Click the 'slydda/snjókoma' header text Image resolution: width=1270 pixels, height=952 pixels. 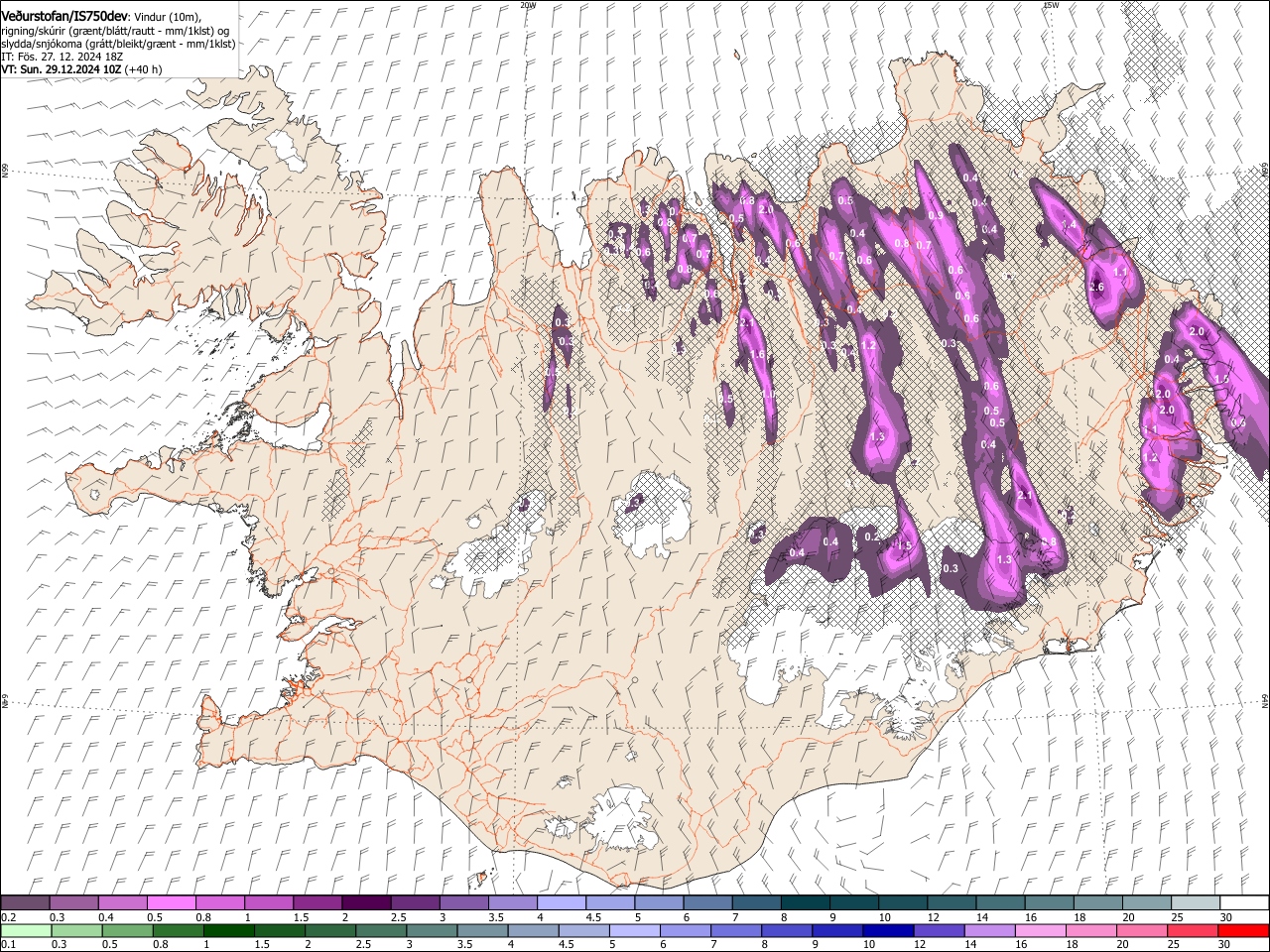pyautogui.click(x=40, y=44)
